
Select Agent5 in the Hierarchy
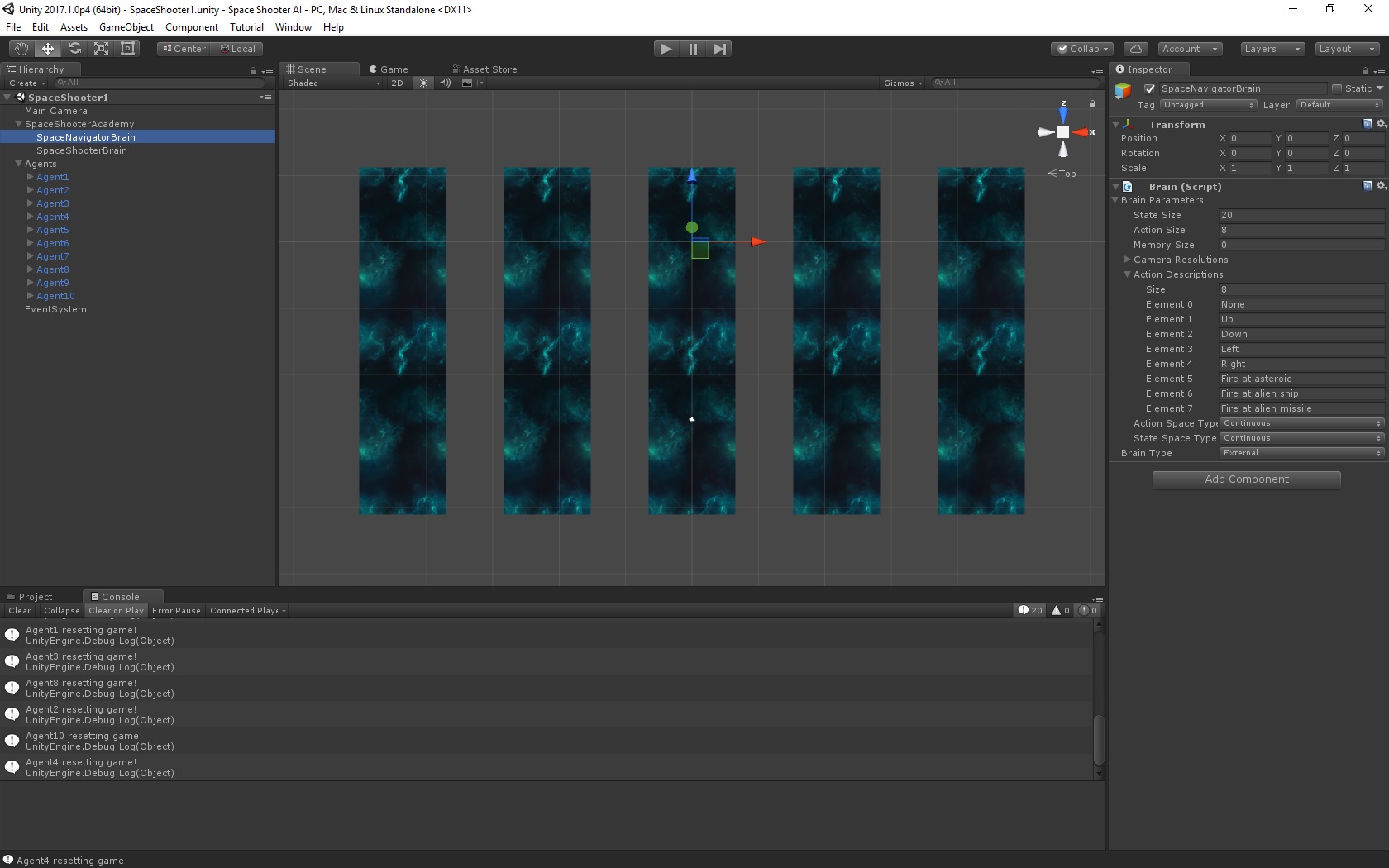tap(53, 230)
